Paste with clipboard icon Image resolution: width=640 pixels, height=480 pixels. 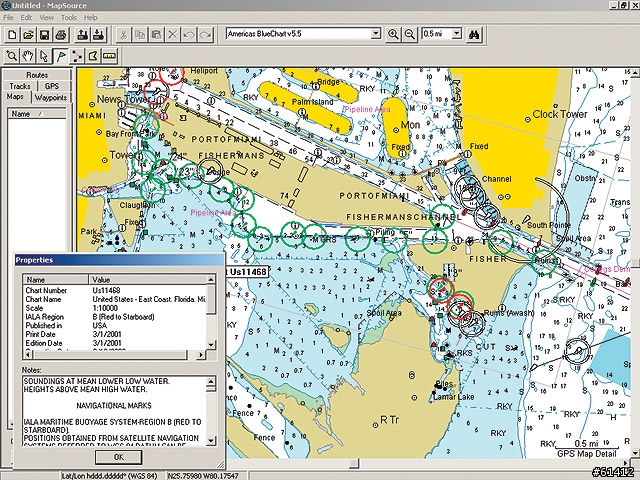(156, 35)
